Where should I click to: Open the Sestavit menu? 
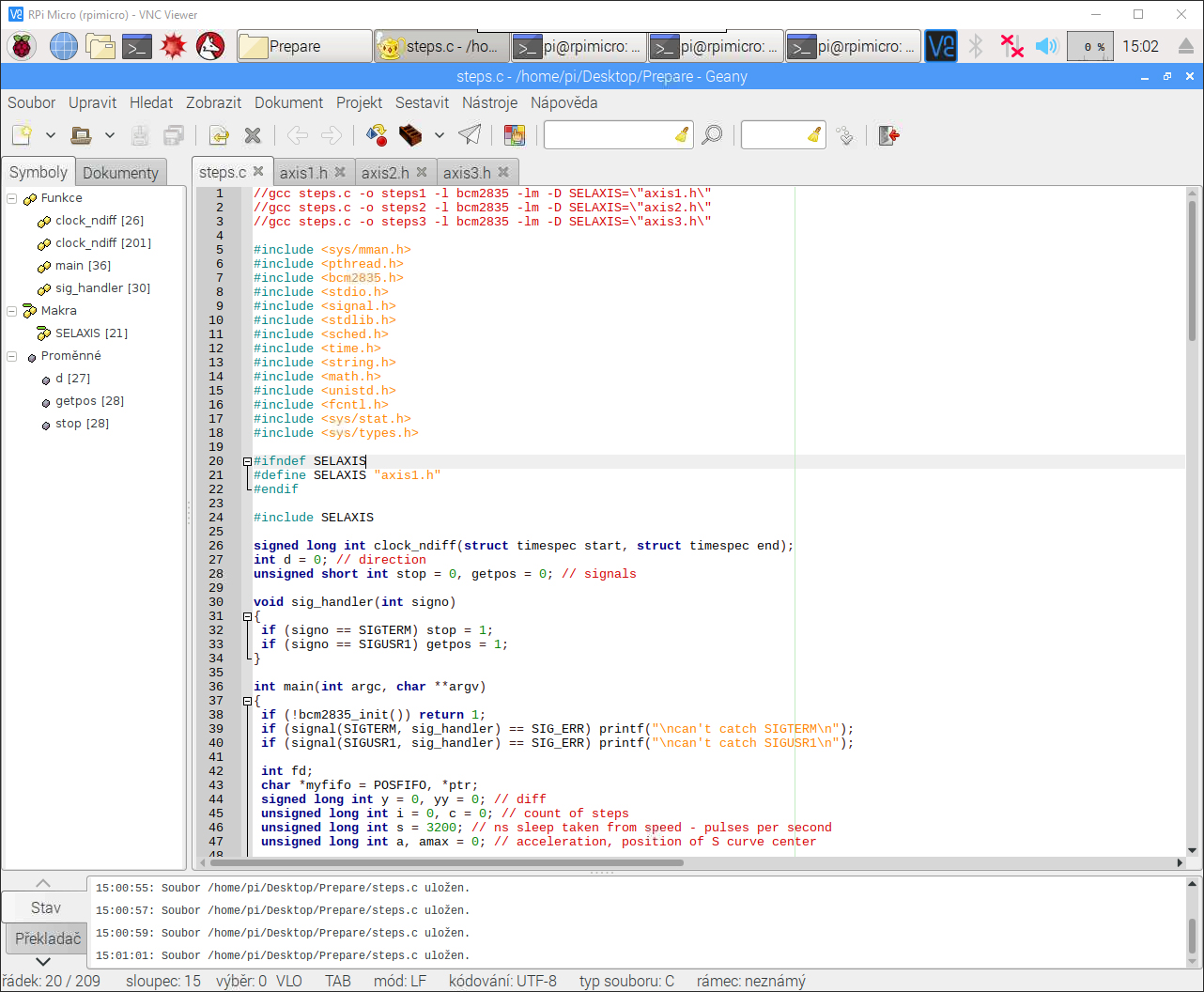(x=422, y=102)
